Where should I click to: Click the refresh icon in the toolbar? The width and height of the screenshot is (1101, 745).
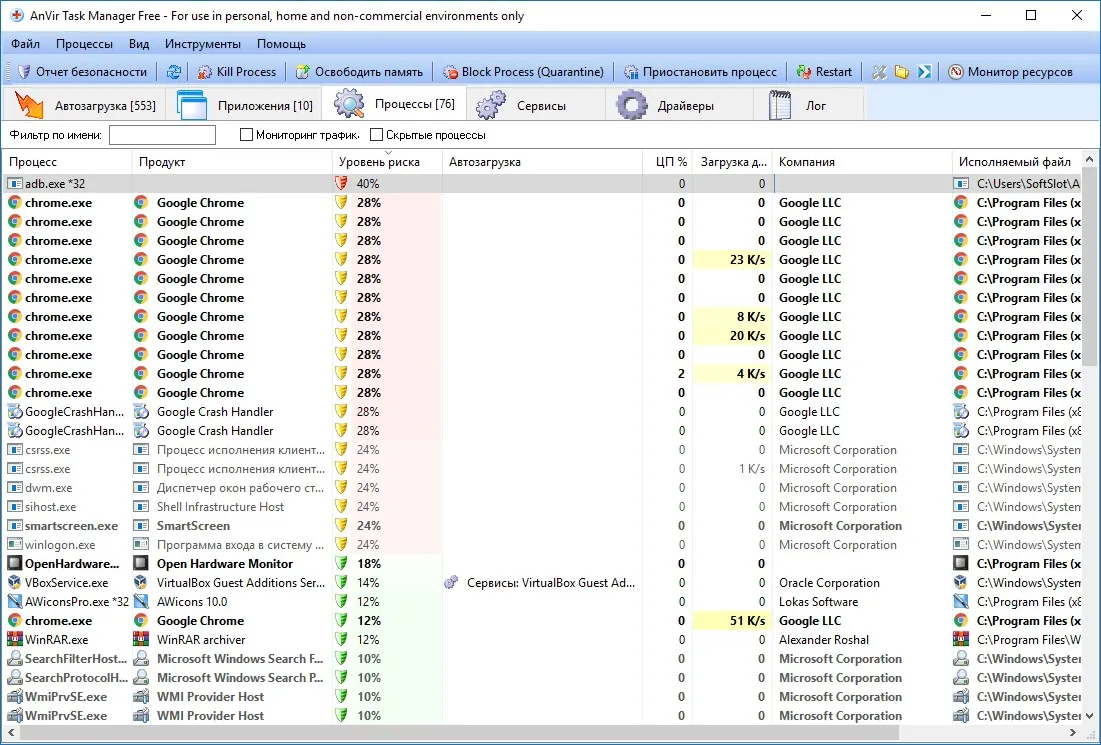[x=173, y=72]
